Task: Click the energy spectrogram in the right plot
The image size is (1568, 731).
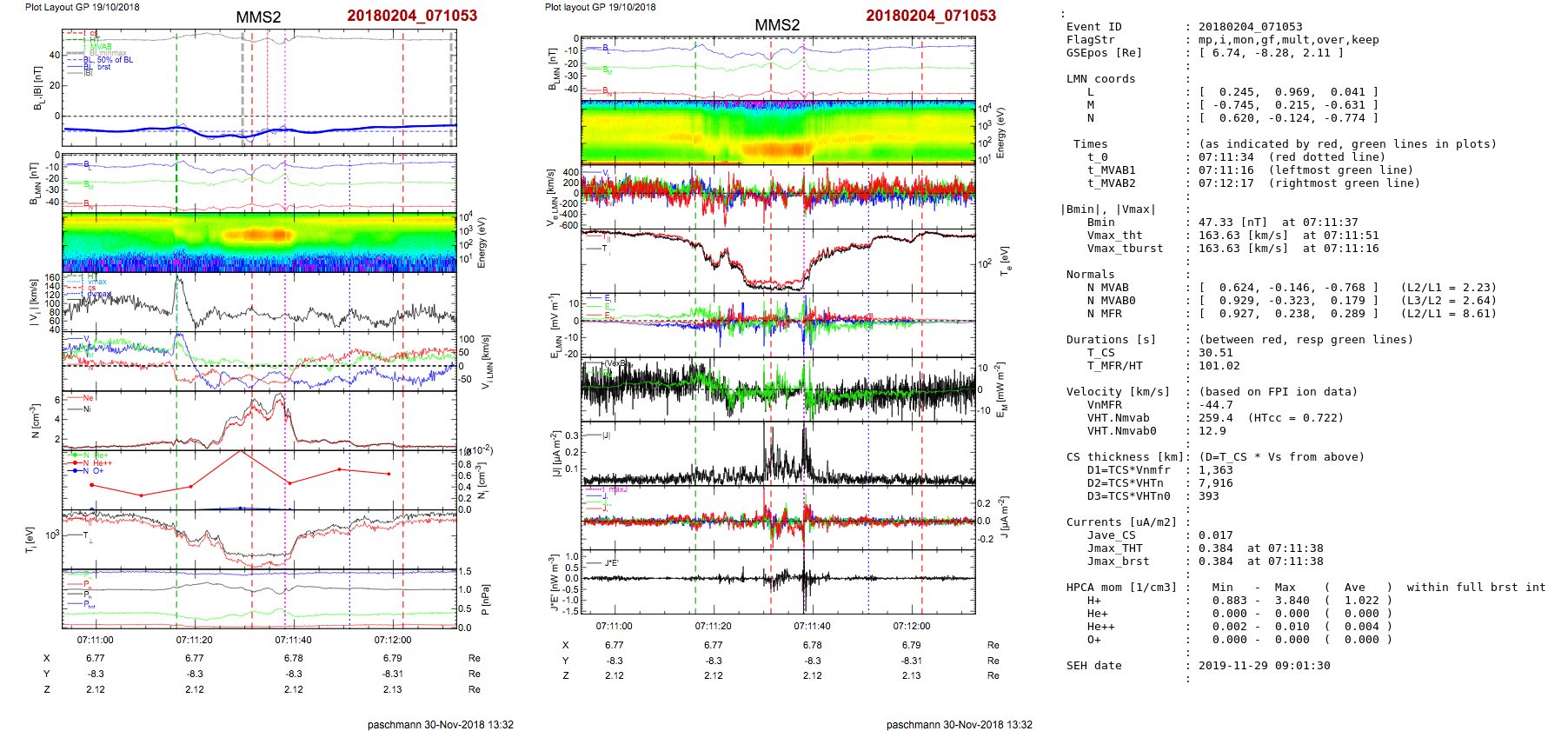Action: point(777,132)
